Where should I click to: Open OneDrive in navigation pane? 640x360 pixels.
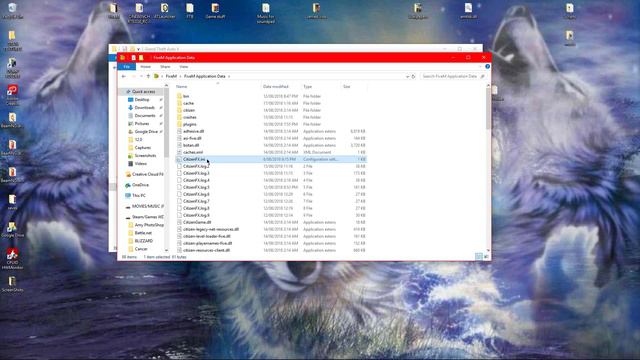pos(140,185)
